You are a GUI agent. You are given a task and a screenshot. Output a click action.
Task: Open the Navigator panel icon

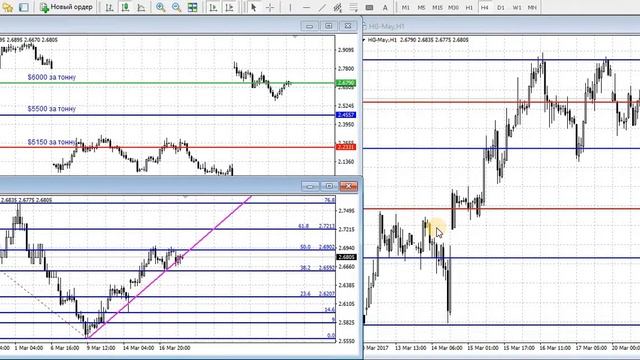coord(7,7)
